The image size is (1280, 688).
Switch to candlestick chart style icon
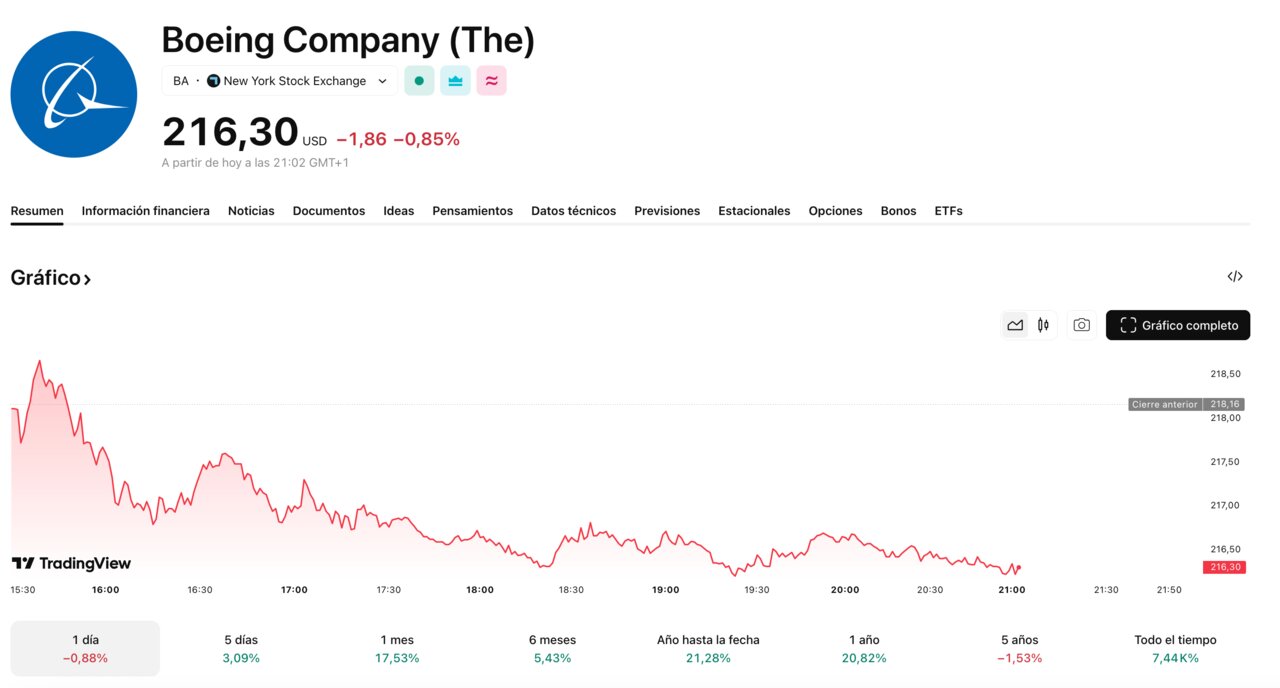1041,325
